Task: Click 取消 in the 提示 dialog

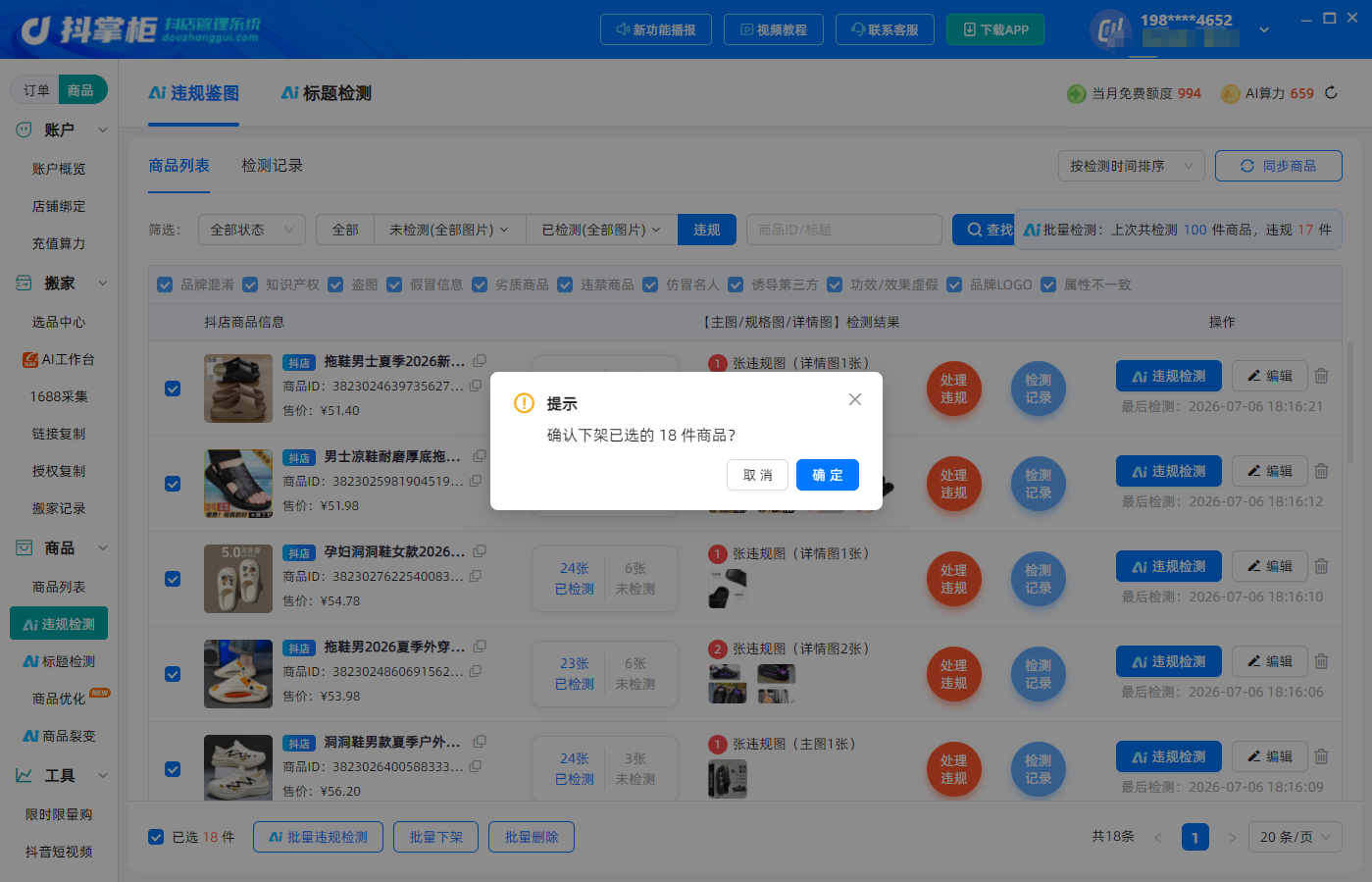Action: [758, 475]
